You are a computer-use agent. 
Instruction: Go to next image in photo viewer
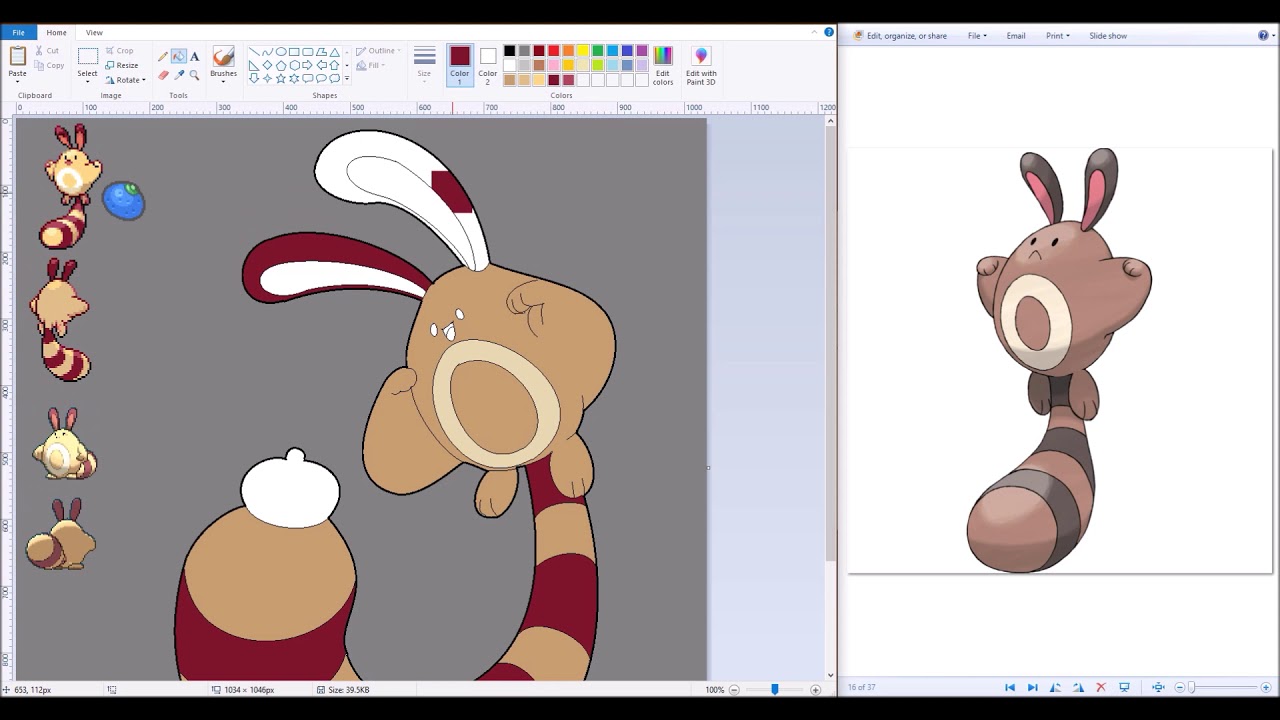pos(1032,687)
